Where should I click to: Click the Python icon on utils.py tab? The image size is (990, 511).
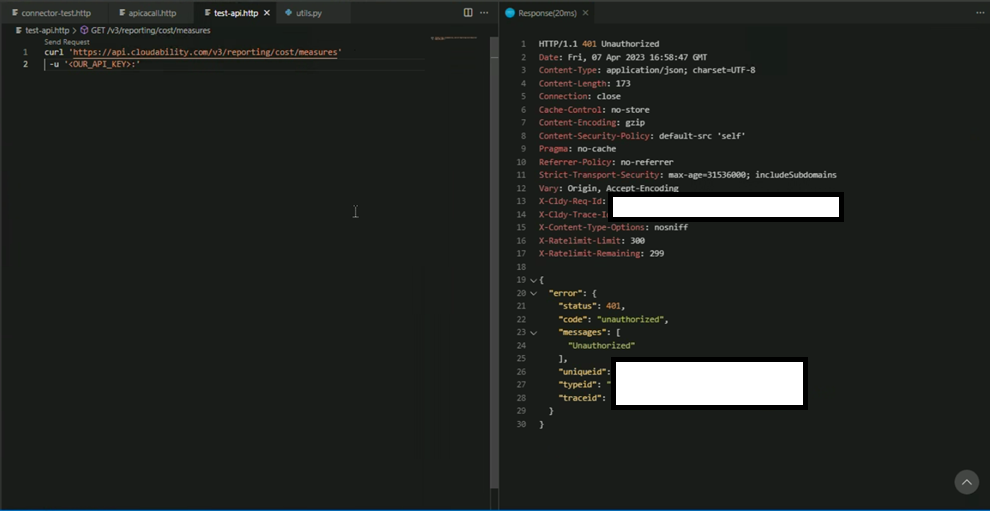point(288,13)
